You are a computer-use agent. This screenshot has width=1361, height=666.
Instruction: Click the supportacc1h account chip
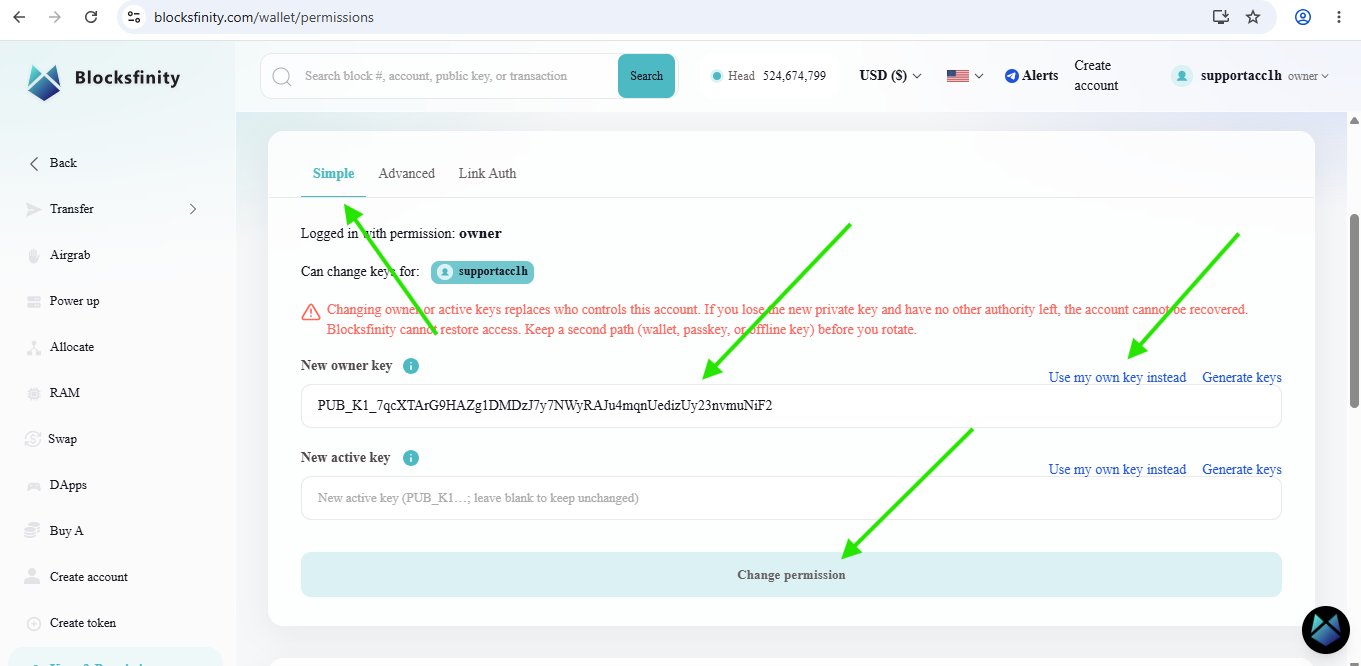[483, 272]
